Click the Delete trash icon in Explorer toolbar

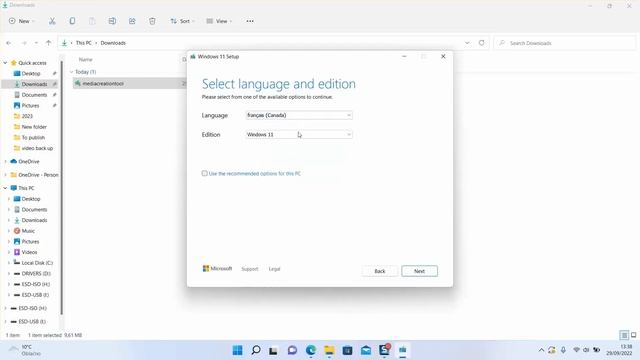point(152,21)
